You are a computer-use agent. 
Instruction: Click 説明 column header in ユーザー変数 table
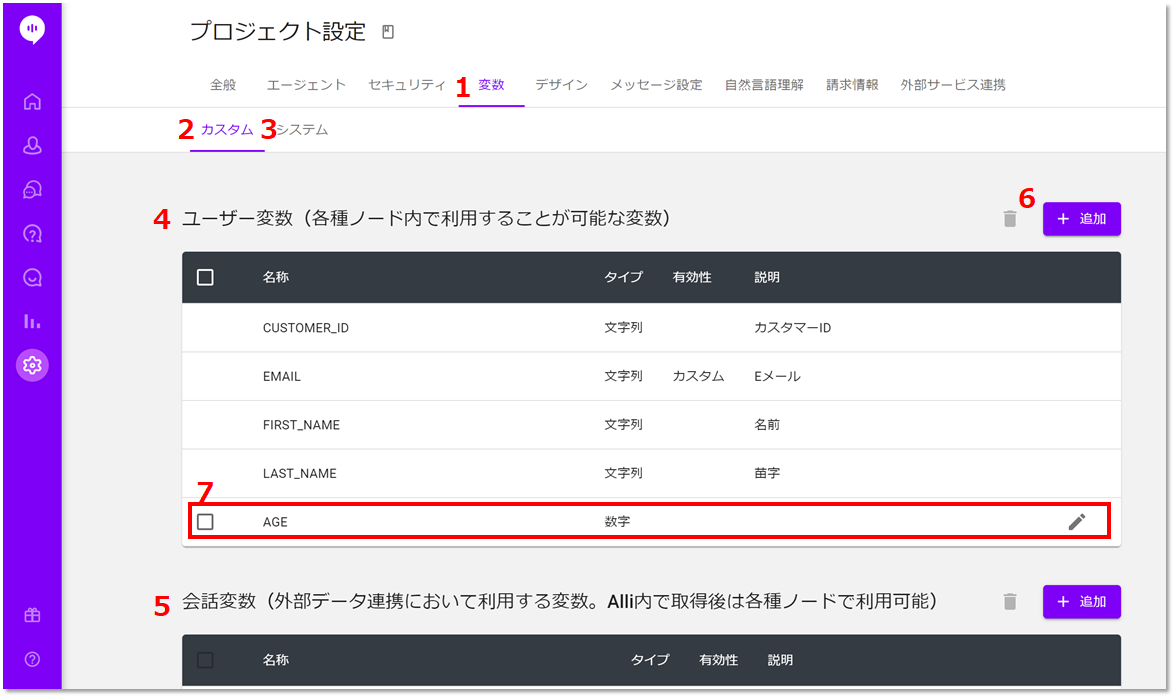tap(767, 277)
